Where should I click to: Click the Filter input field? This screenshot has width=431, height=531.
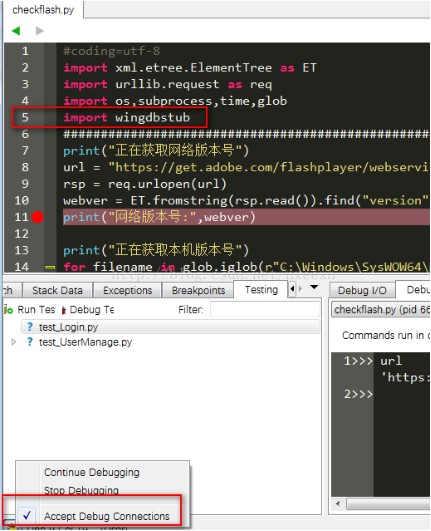tap(265, 310)
